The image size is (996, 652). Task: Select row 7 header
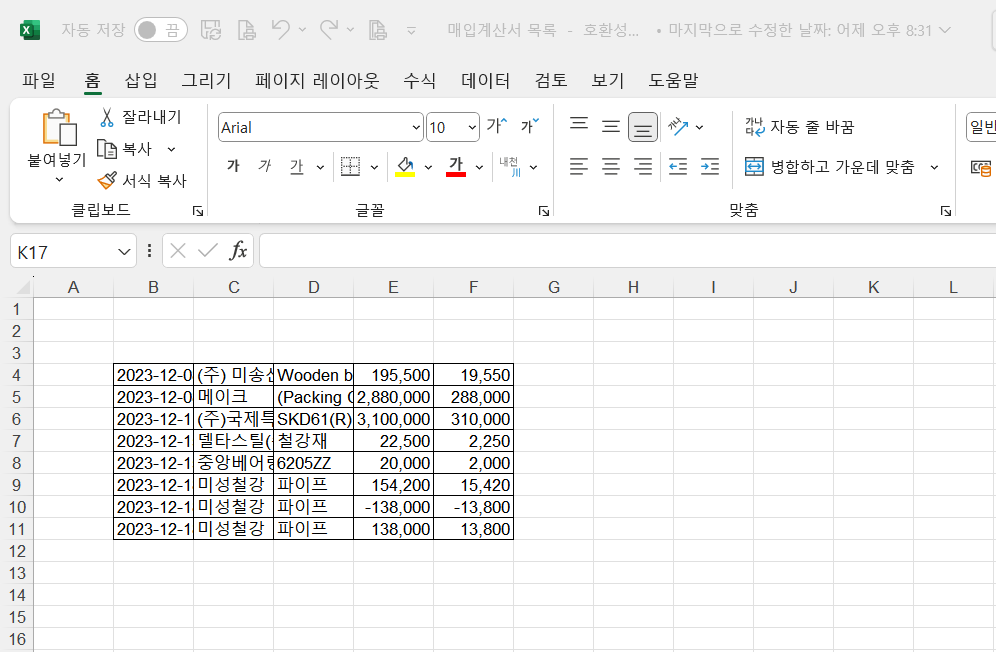click(17, 441)
